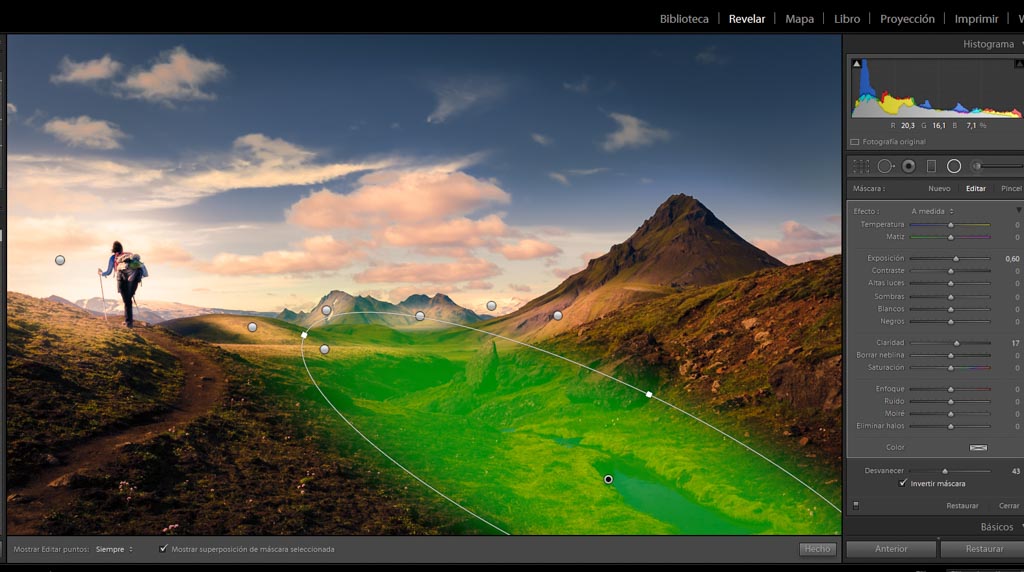Uncheck Invertir máscara checkbox

coord(904,483)
